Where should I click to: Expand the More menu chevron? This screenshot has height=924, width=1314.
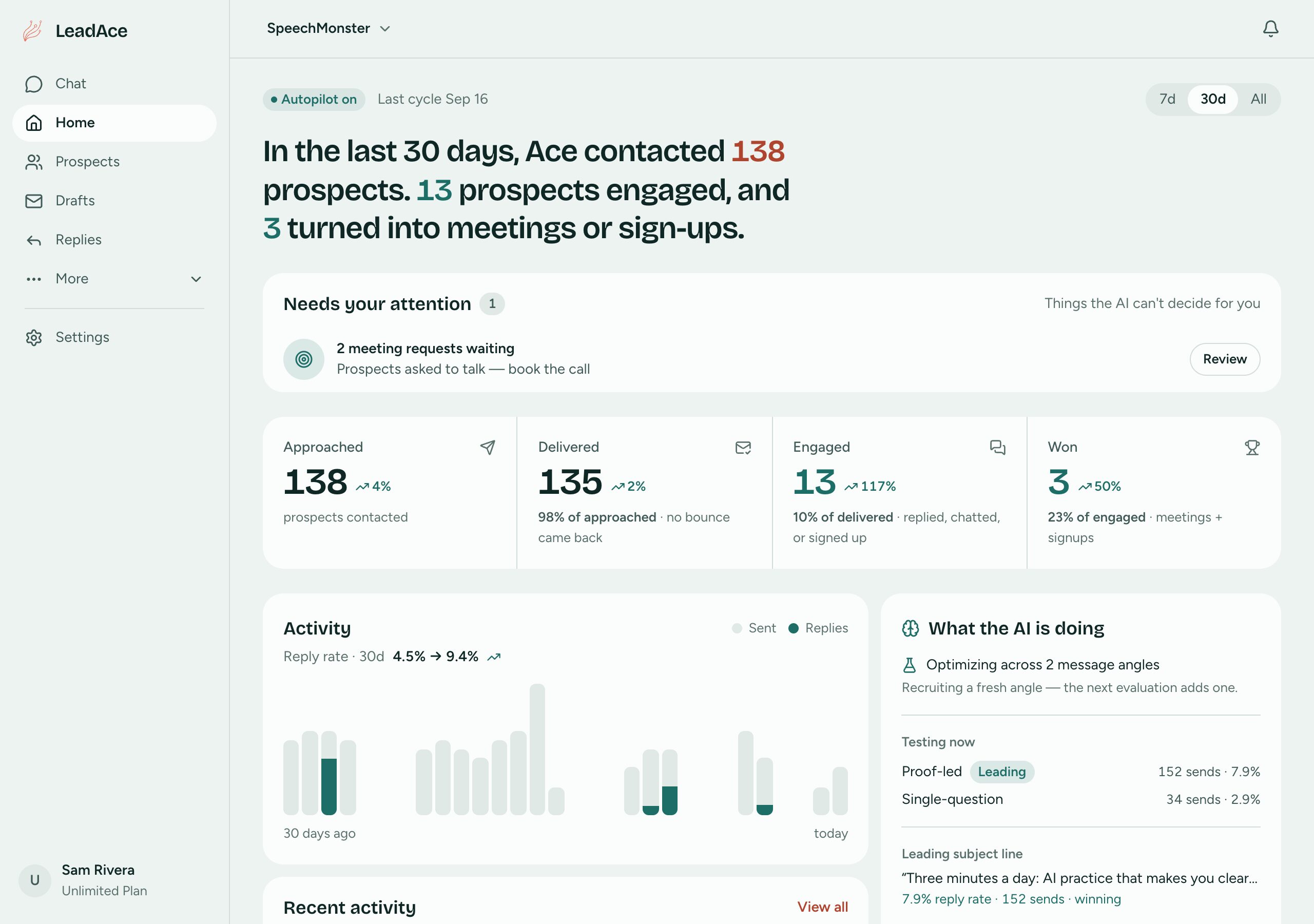point(196,279)
